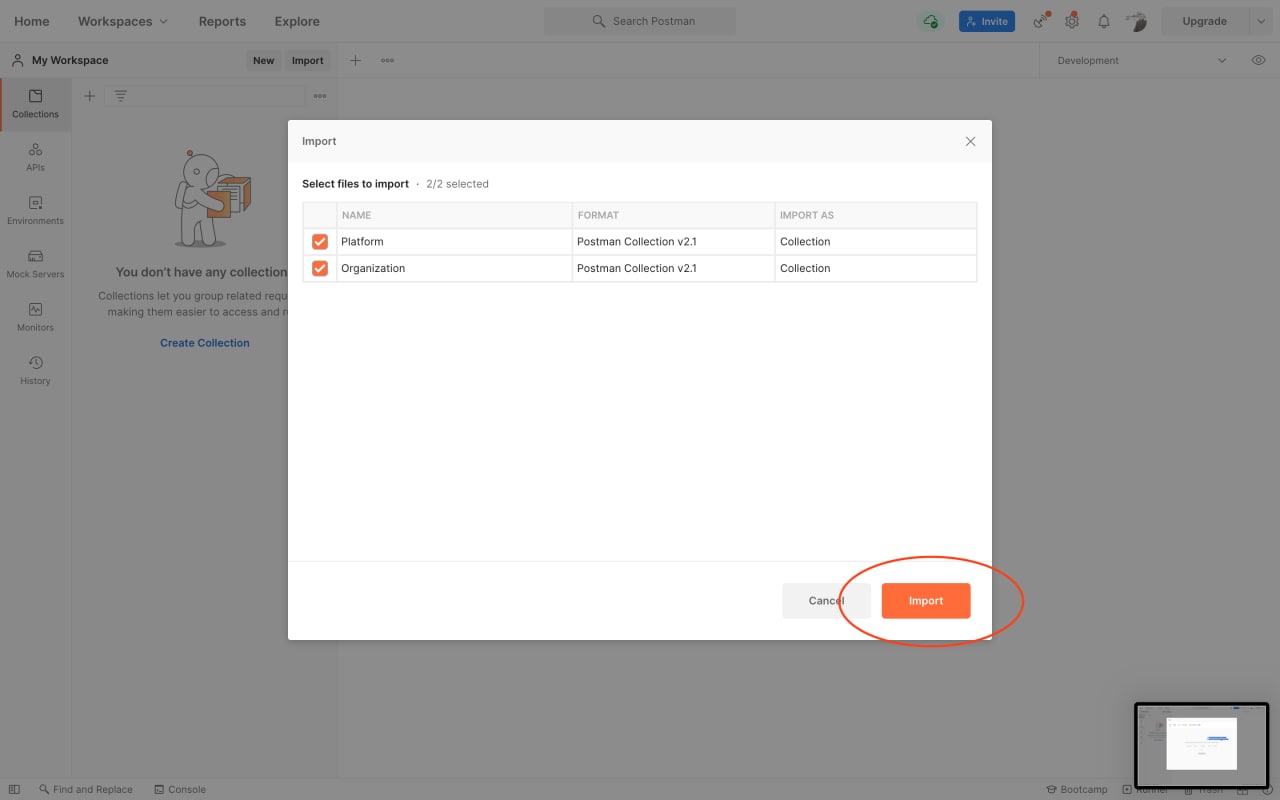Cancel the import dialog

pos(826,601)
